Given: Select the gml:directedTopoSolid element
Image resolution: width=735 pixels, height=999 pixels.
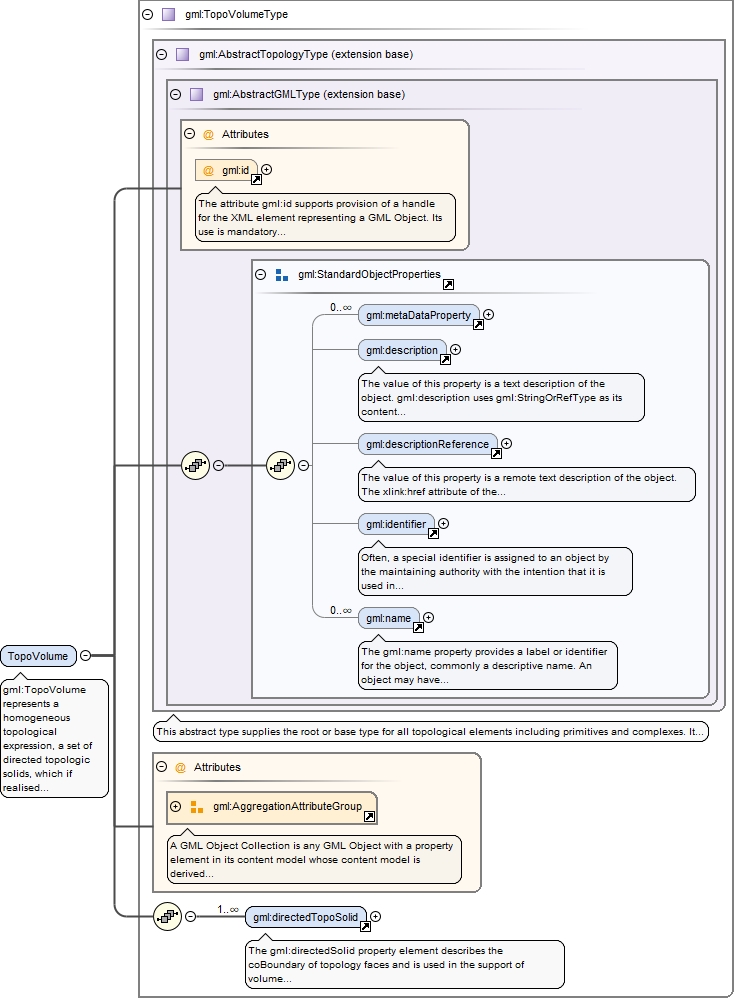Looking at the screenshot, I should 305,917.
